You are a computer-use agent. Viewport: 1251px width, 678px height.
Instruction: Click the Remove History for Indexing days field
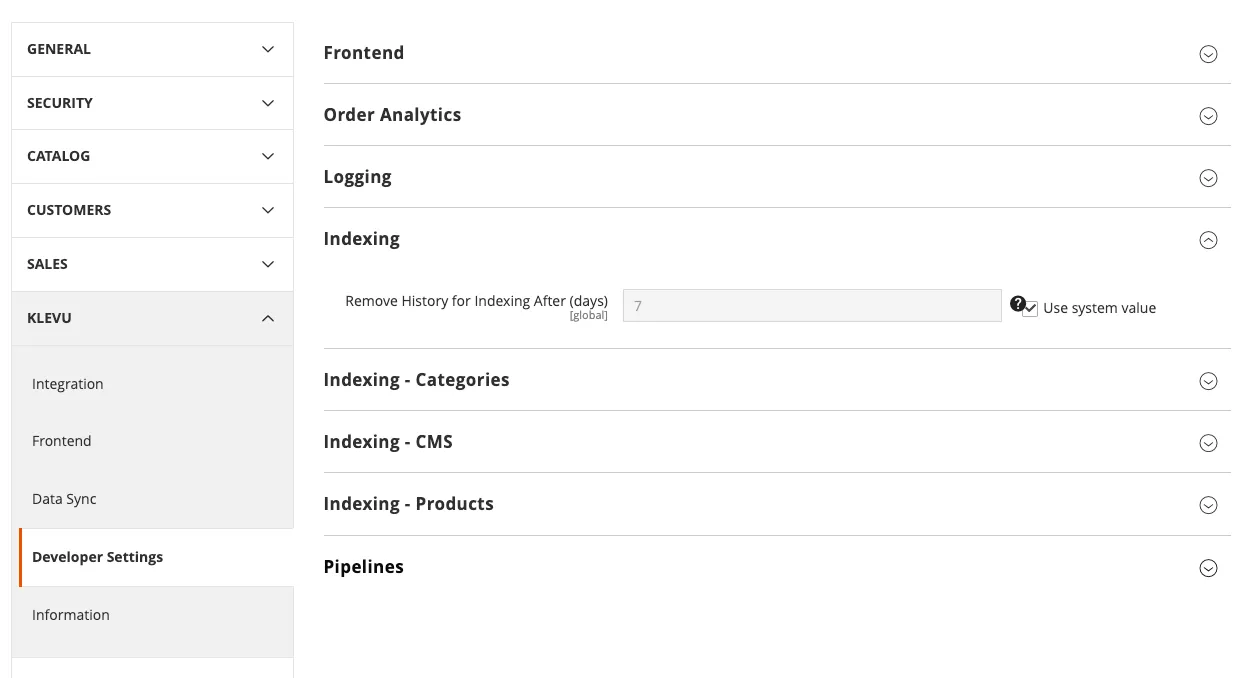[812, 306]
